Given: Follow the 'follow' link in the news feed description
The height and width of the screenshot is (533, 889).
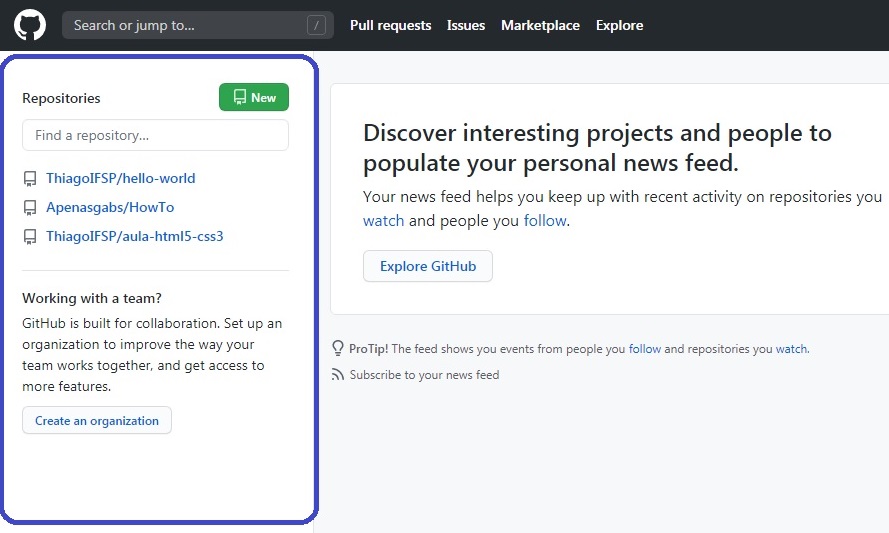Looking at the screenshot, I should [x=545, y=221].
